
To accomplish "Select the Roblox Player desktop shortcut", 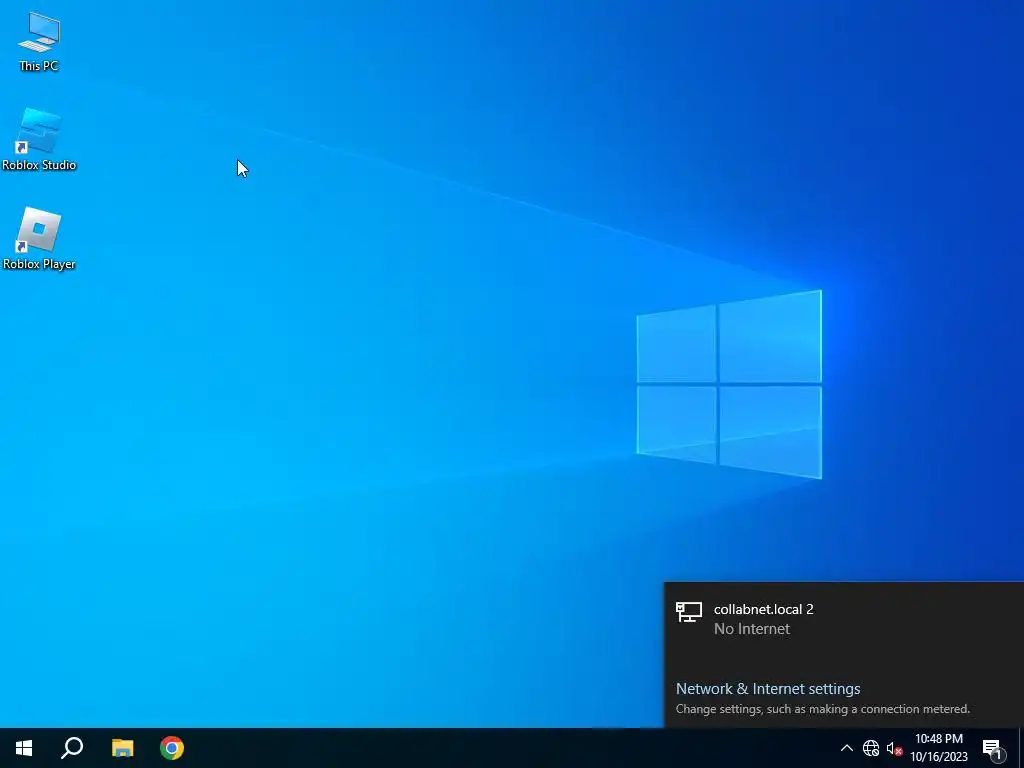I will pos(39,238).
